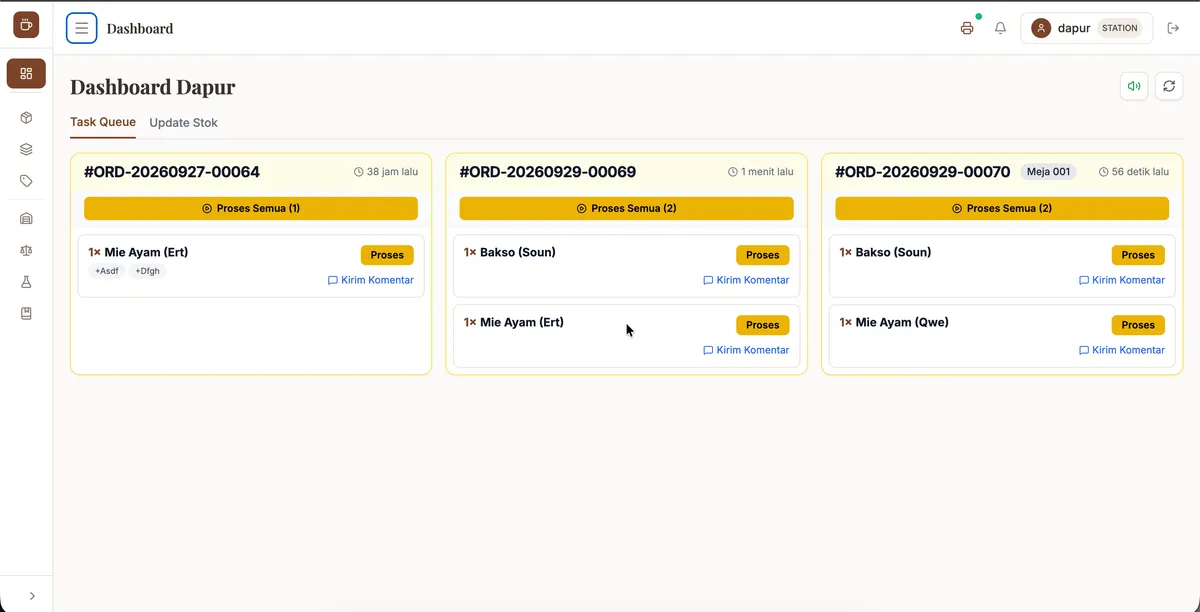This screenshot has width=1200, height=612.
Task: Switch to the Task Queue tab
Action: 103,123
